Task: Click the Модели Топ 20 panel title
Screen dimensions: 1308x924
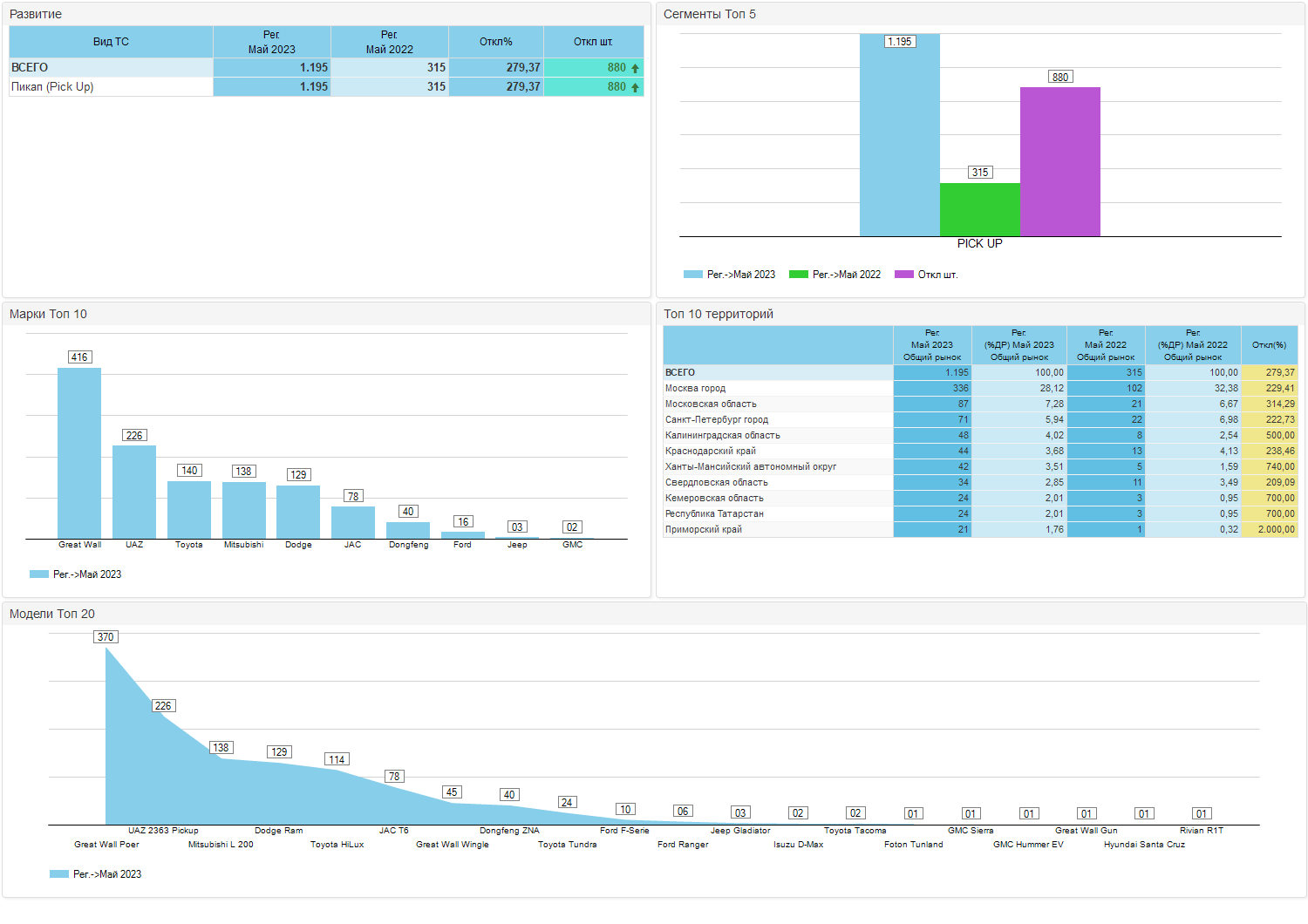Action: (52, 614)
